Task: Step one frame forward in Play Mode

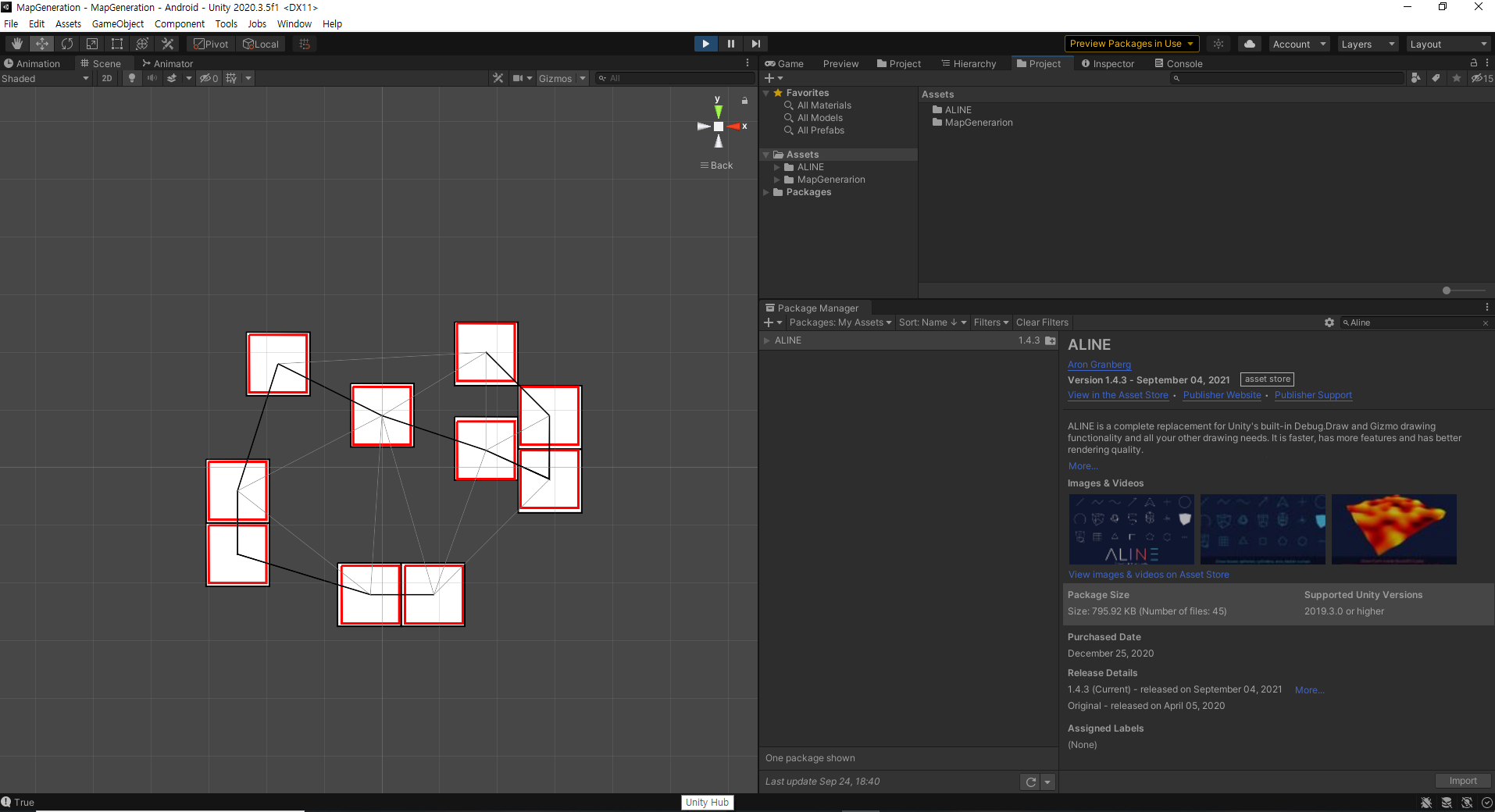Action: pos(755,43)
